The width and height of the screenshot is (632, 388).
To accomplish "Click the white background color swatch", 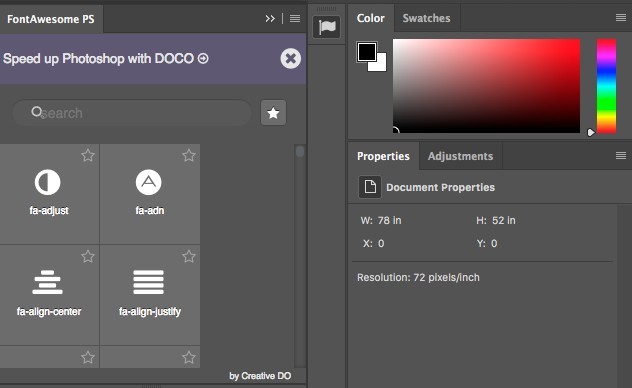I will [380, 66].
